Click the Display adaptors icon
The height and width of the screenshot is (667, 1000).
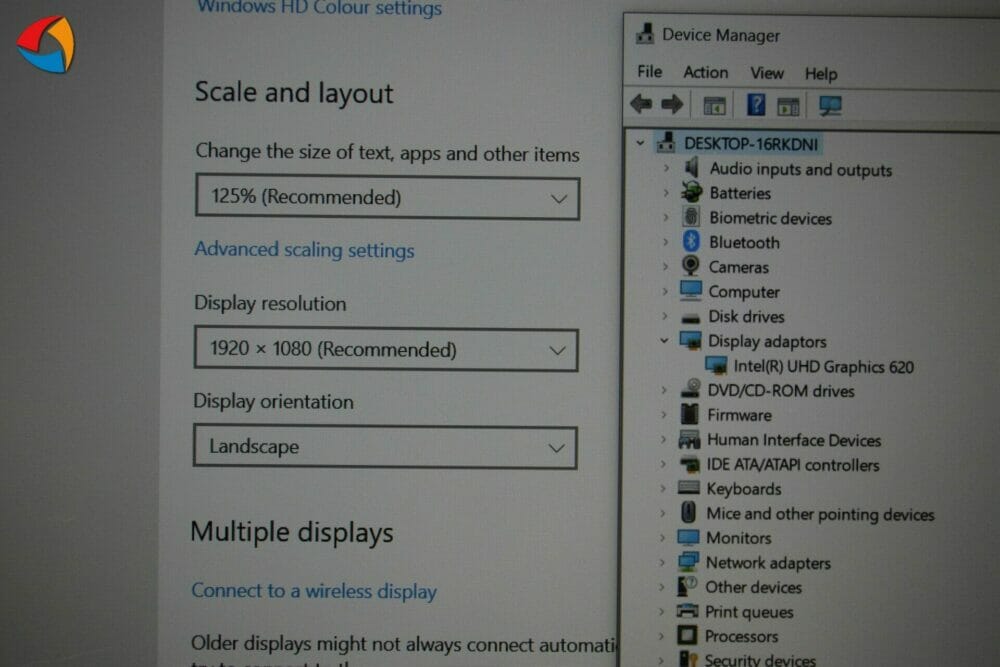[690, 341]
